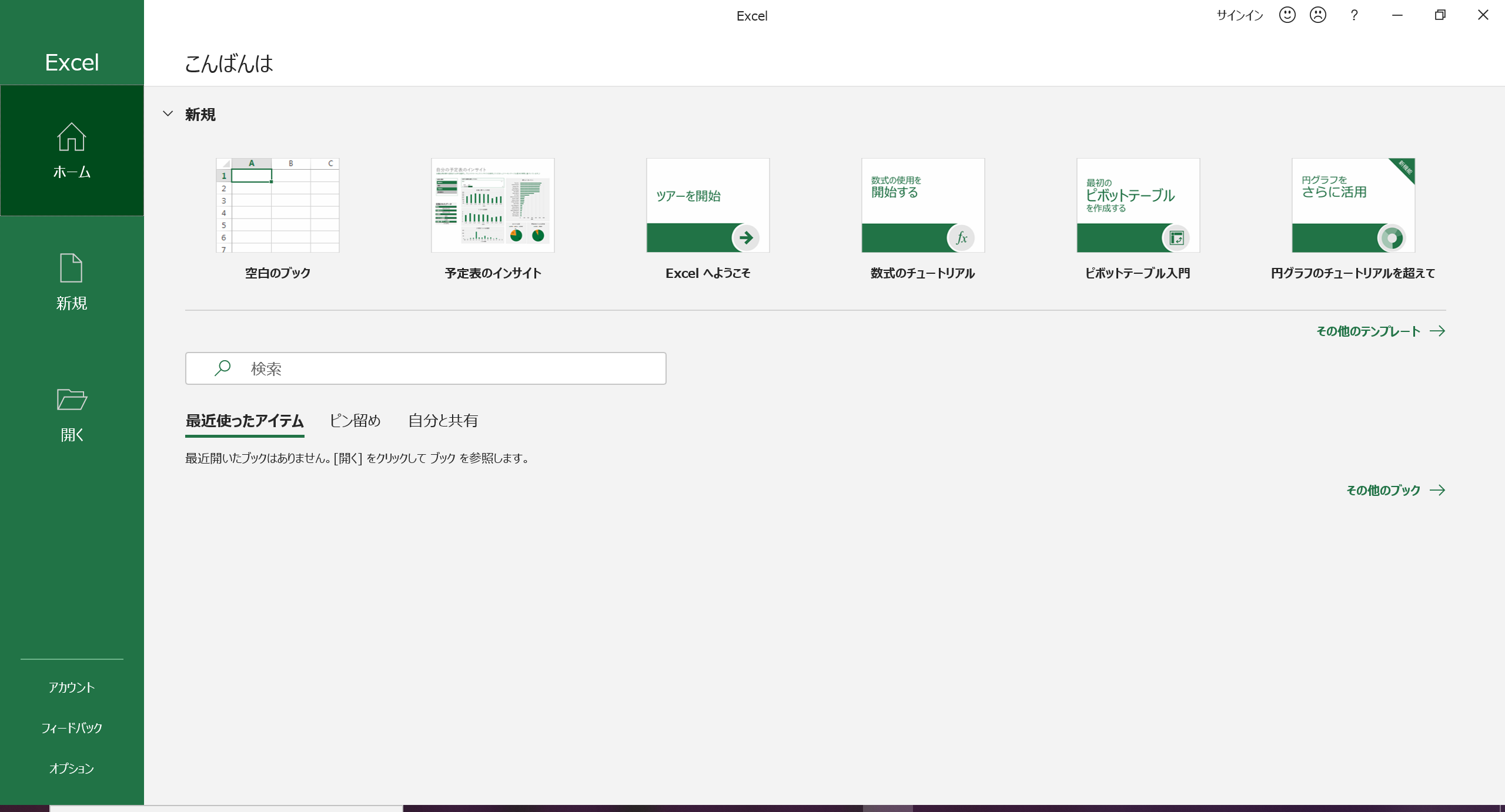Click into the 検索 search box

[x=426, y=368]
